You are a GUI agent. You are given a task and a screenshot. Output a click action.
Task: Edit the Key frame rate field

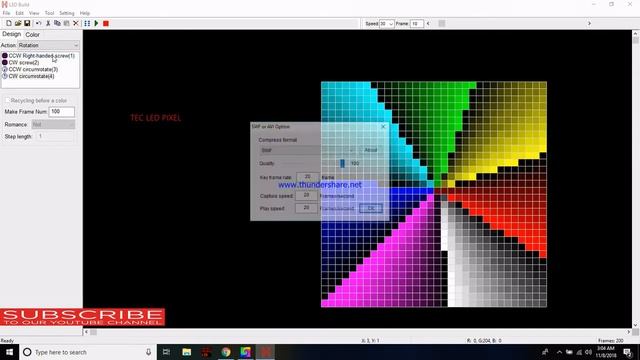[307, 177]
